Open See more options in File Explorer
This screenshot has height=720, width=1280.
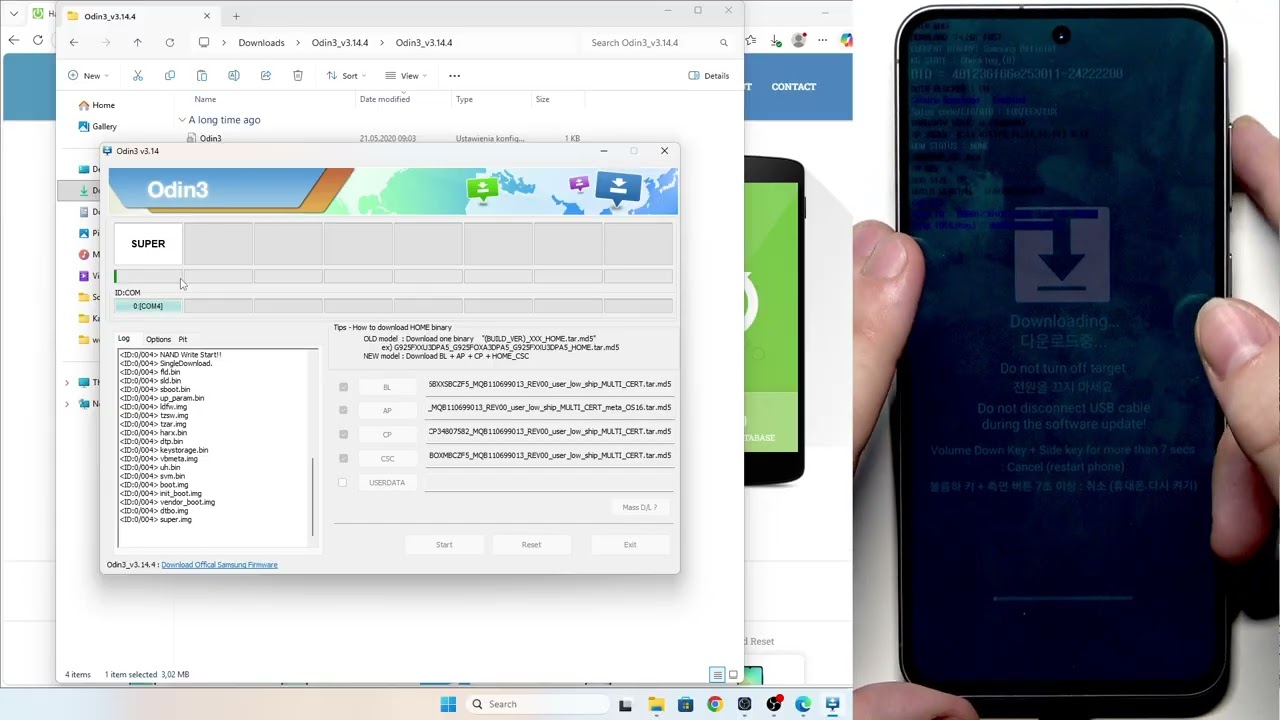click(454, 76)
